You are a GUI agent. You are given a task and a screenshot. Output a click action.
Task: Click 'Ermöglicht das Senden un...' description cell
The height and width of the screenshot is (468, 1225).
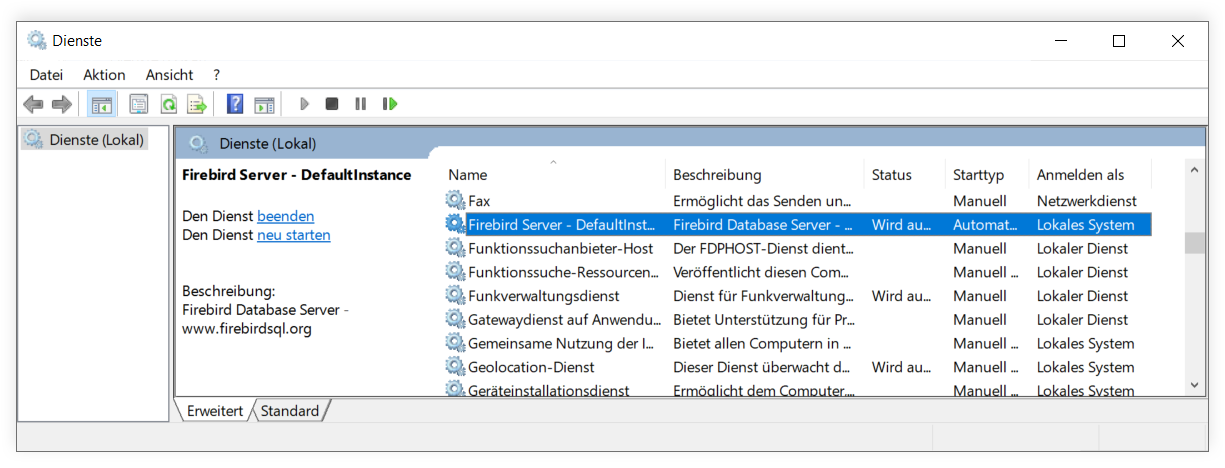(763, 201)
